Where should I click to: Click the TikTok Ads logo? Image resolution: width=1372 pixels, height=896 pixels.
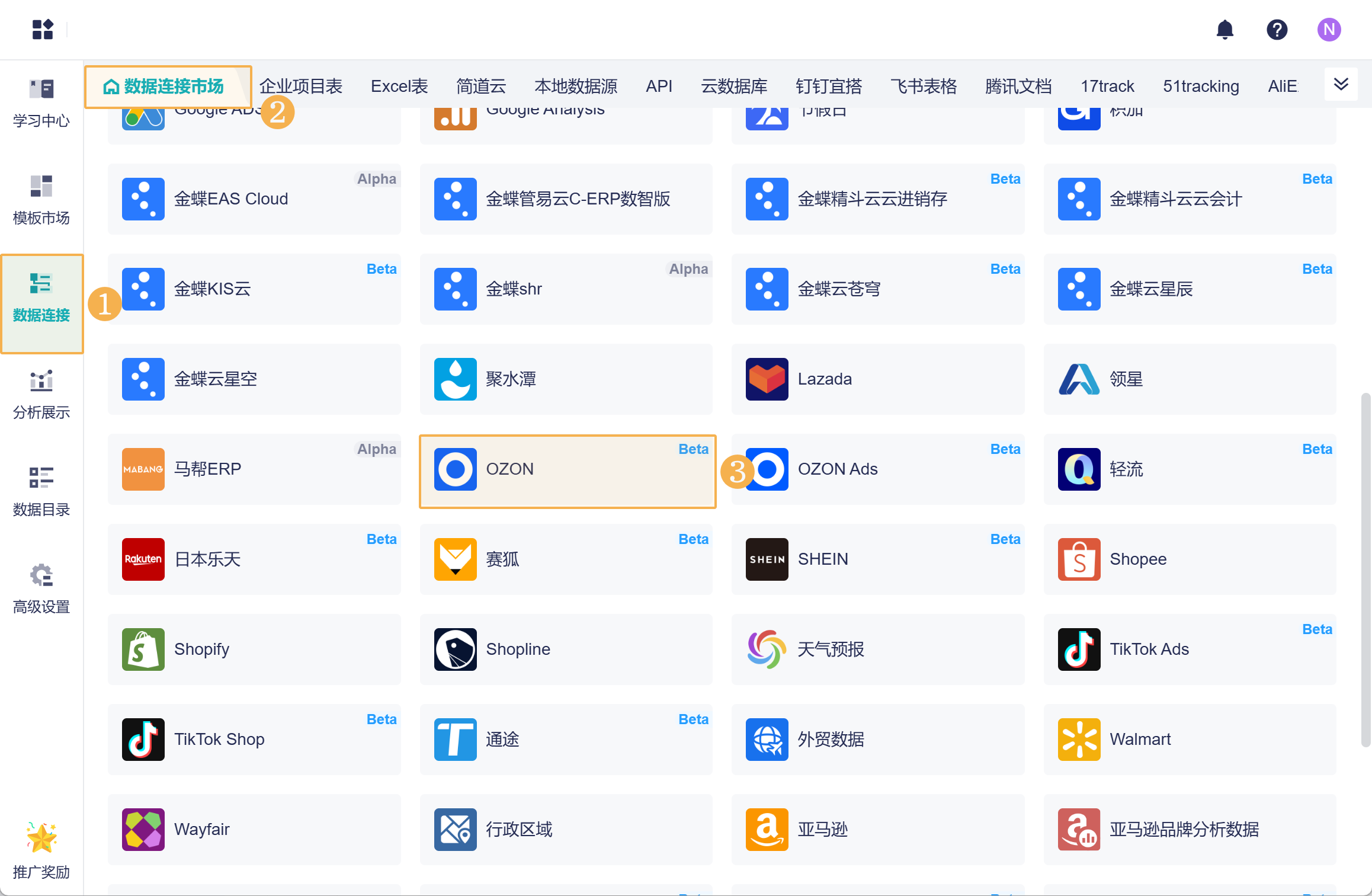tap(1079, 649)
